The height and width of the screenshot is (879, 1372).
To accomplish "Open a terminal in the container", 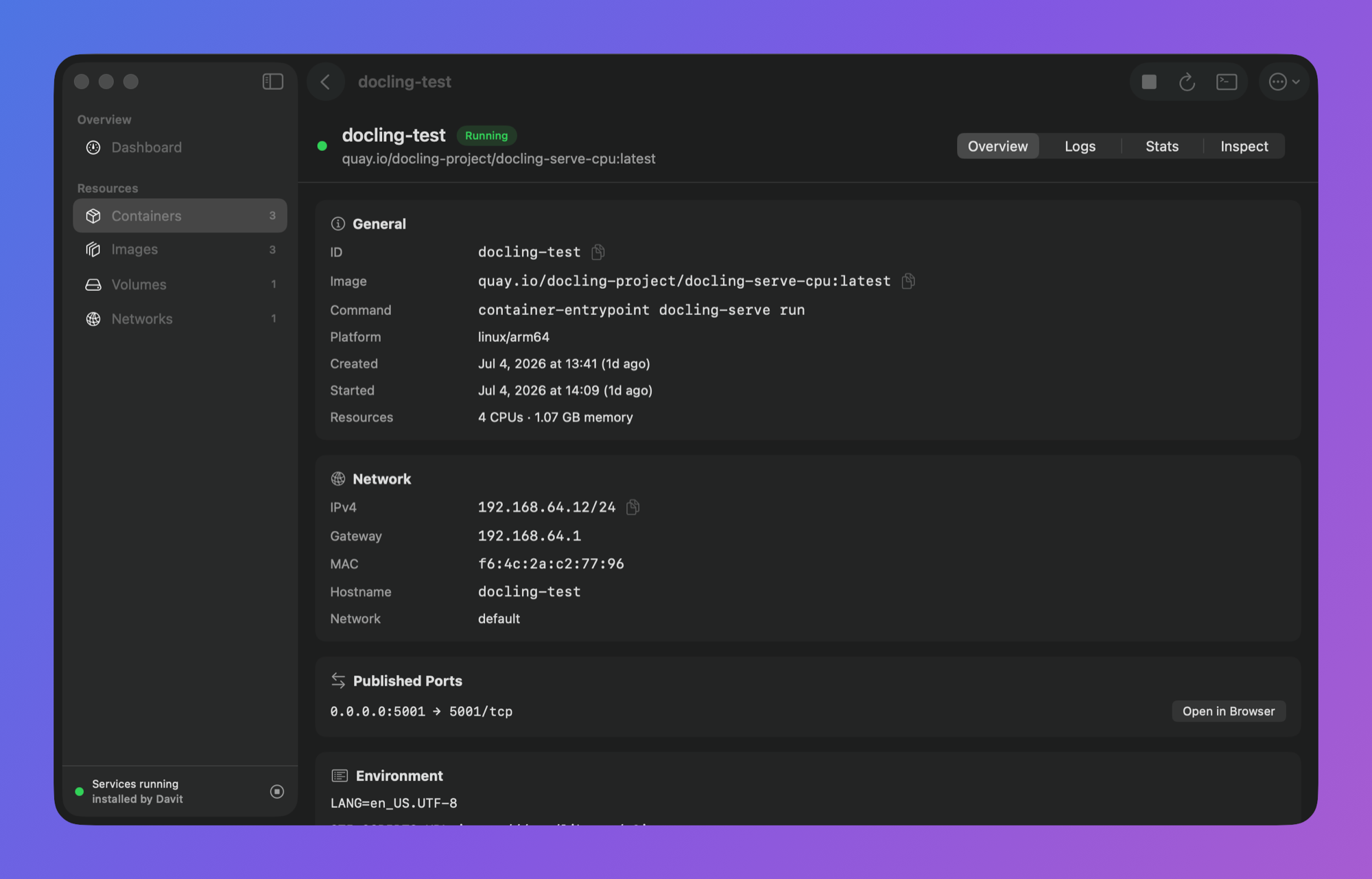I will pyautogui.click(x=1227, y=82).
